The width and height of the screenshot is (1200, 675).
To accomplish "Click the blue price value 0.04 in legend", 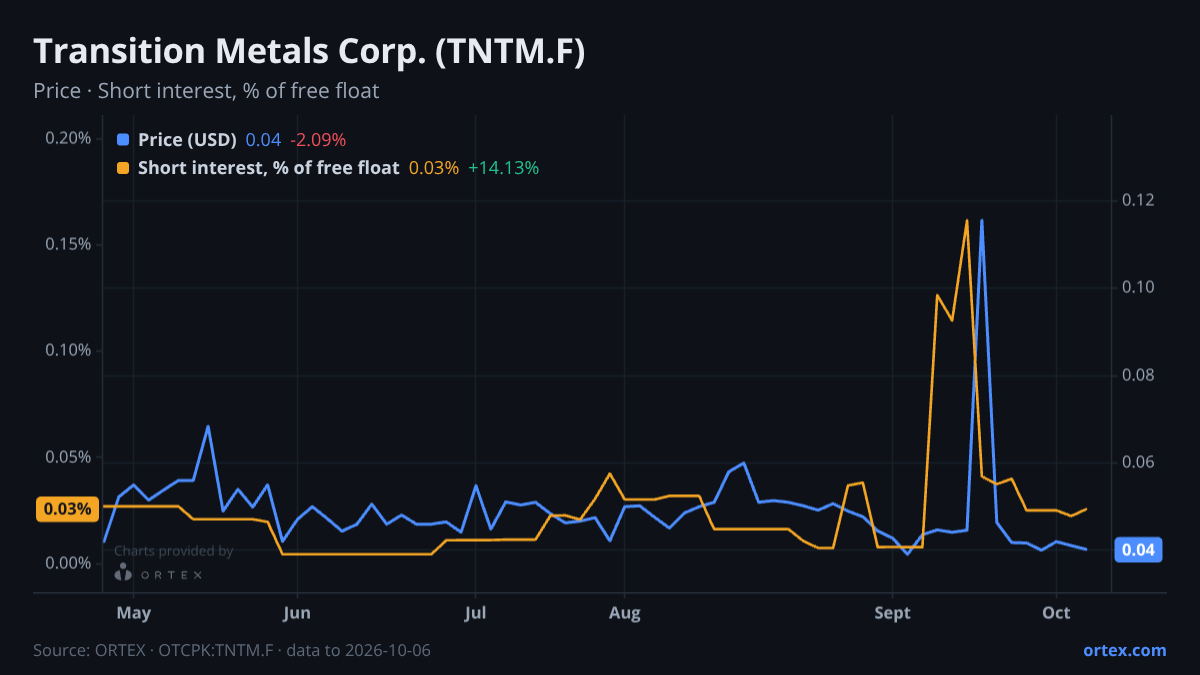I will (263, 140).
